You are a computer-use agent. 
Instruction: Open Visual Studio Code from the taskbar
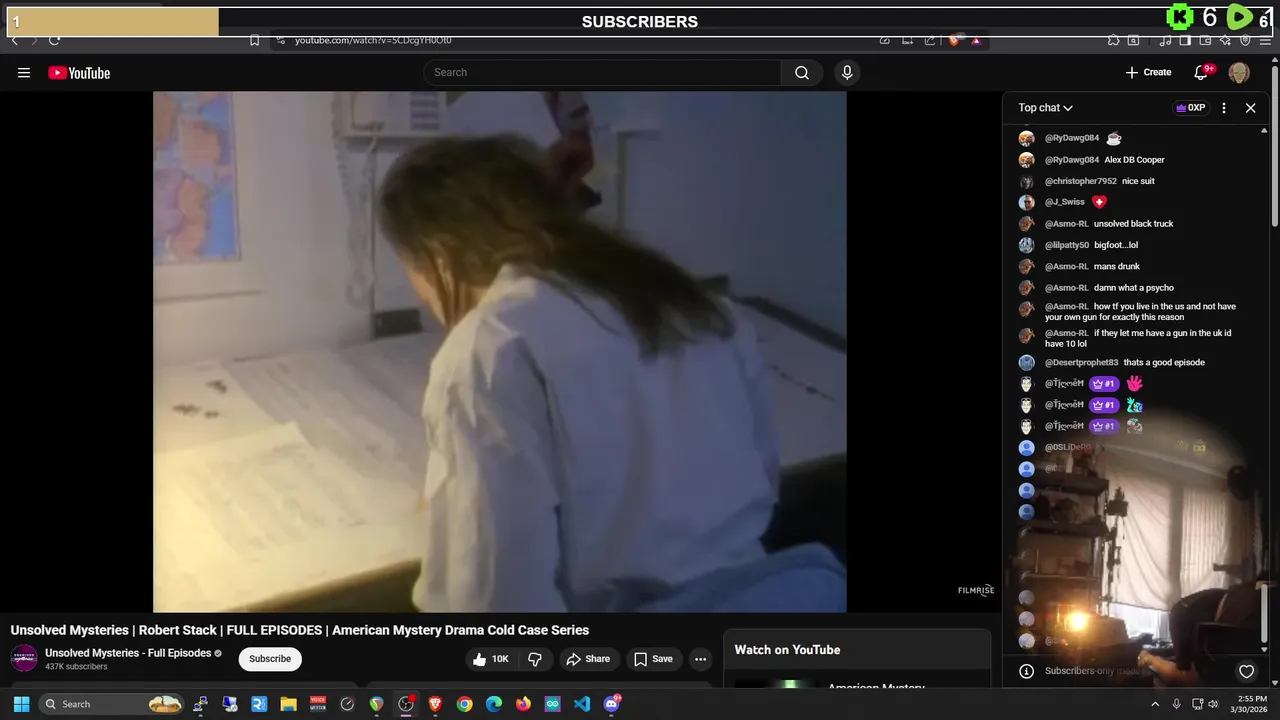[582, 704]
